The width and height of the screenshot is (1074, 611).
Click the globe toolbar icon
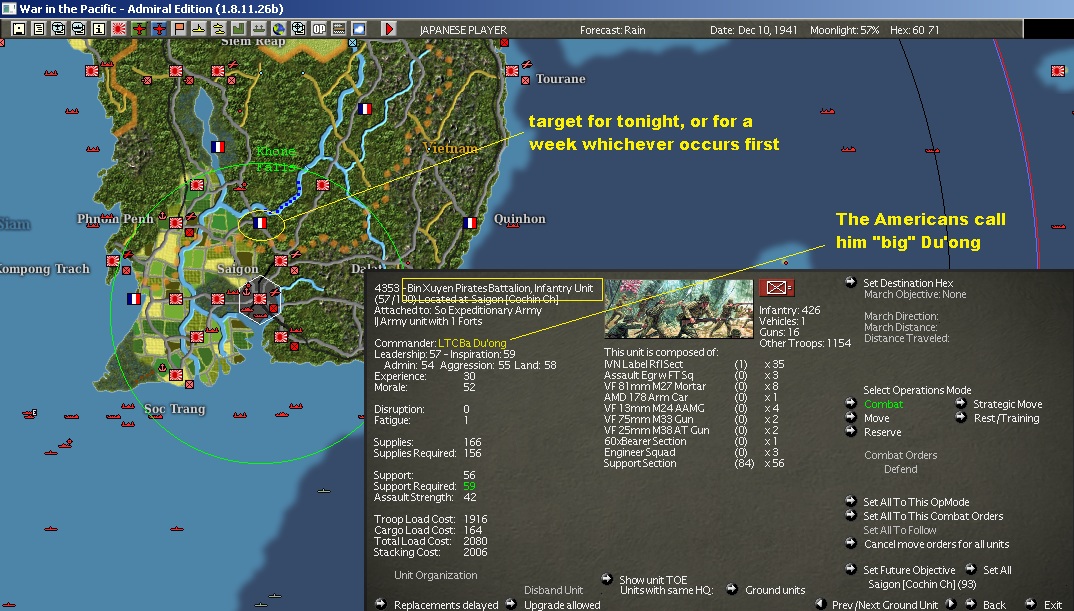tap(279, 29)
